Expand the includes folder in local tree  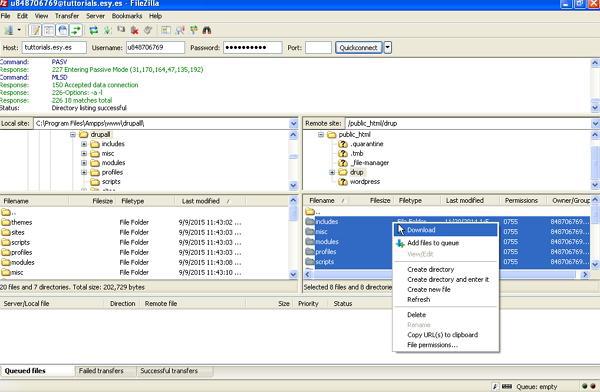tap(84, 144)
